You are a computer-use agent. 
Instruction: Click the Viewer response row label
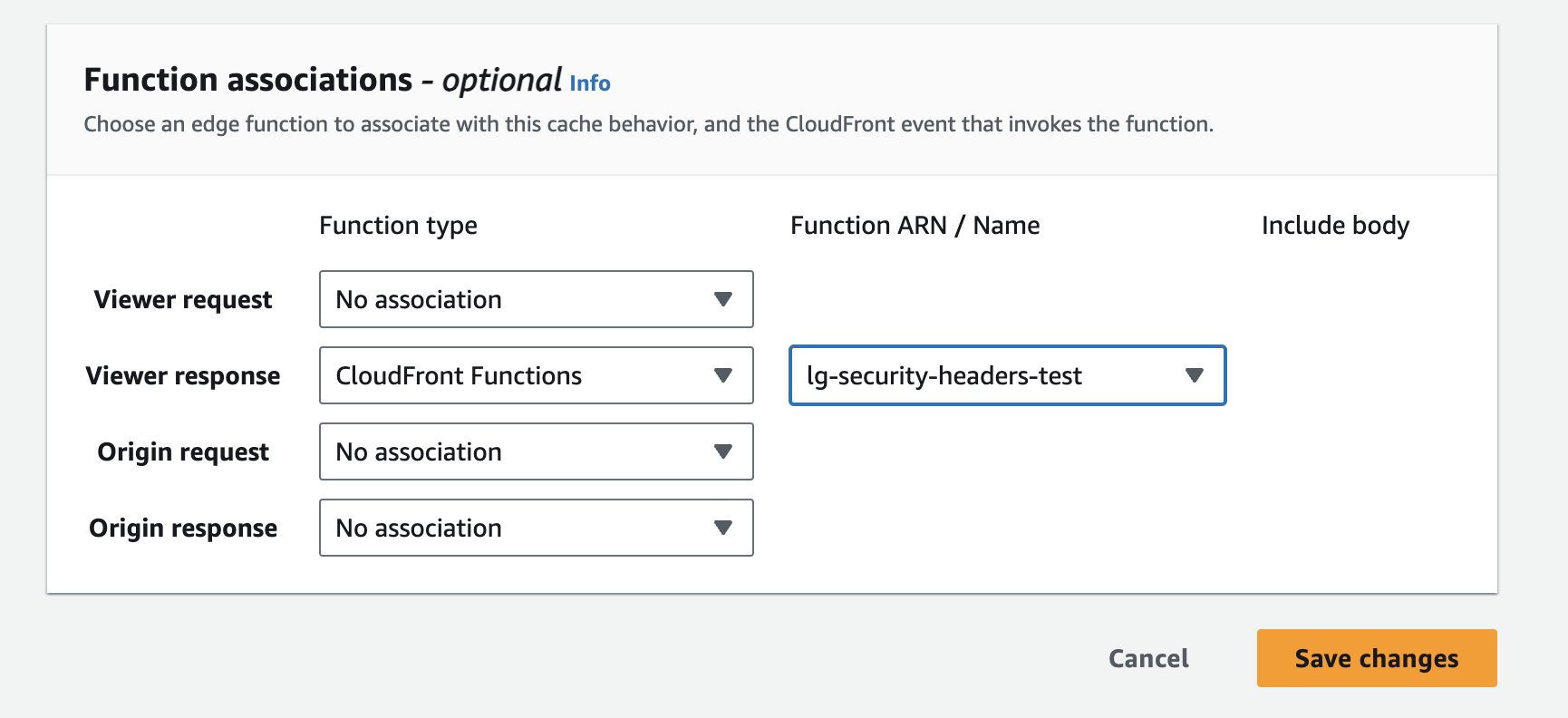(183, 375)
